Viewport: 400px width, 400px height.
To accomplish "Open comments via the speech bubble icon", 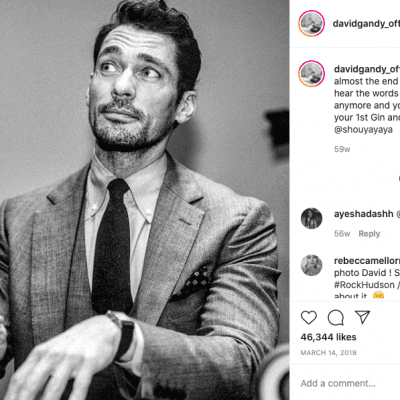I will tap(335, 318).
